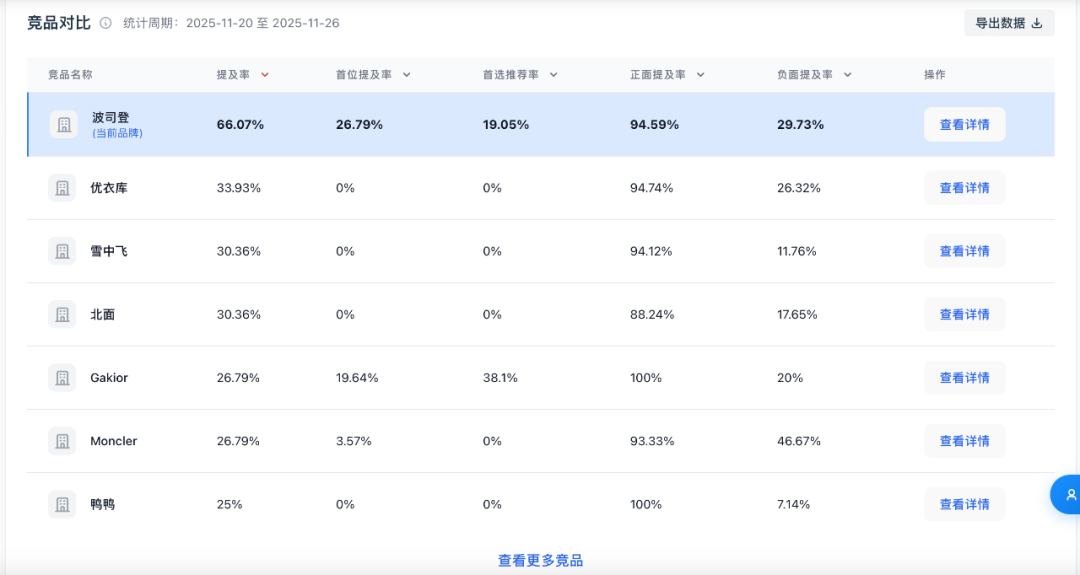This screenshot has width=1080, height=575.
Task: Sort by 首选推荐率 using its chevron
Action: (x=553, y=74)
